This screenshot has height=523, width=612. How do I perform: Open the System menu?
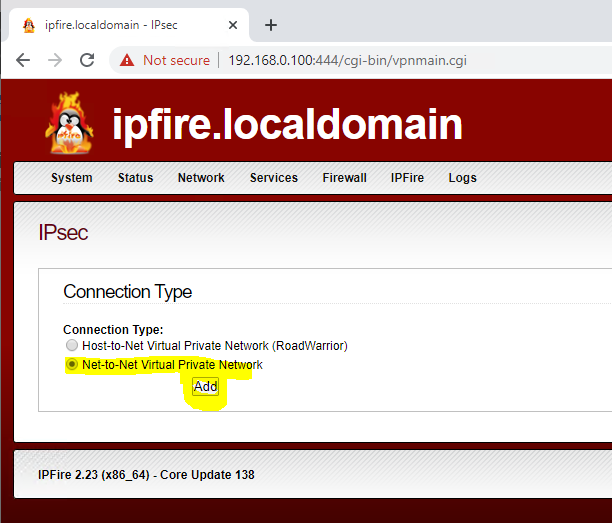(x=72, y=178)
